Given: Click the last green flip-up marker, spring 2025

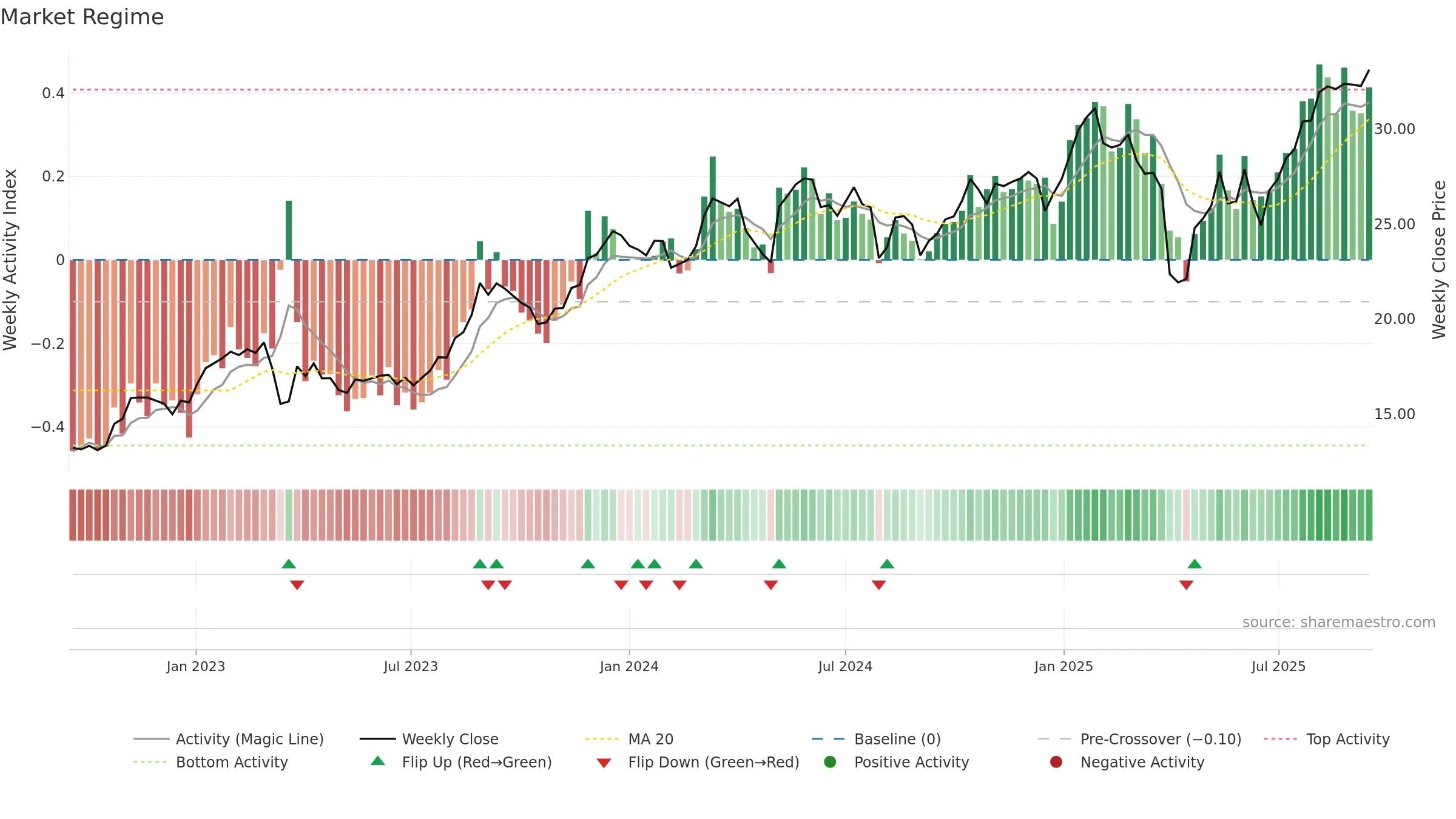Looking at the screenshot, I should (x=1195, y=564).
